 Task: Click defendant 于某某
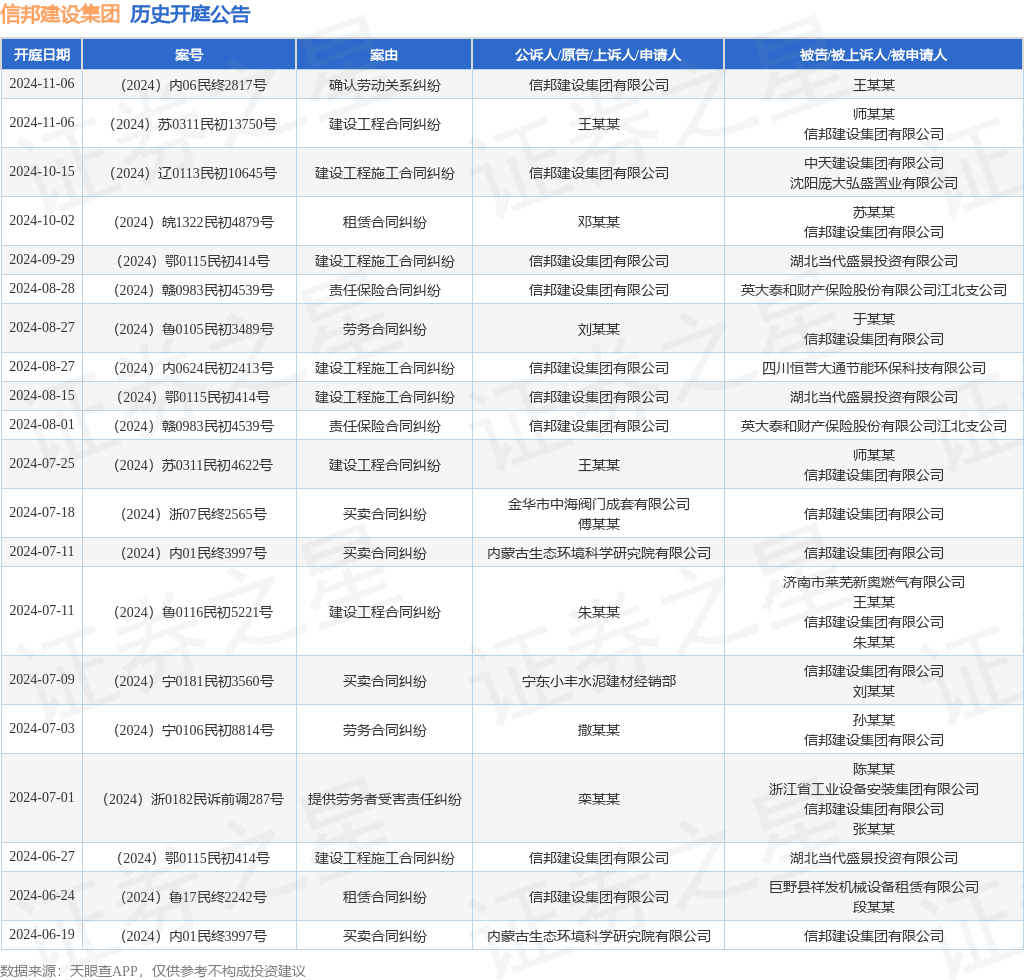pos(873,319)
